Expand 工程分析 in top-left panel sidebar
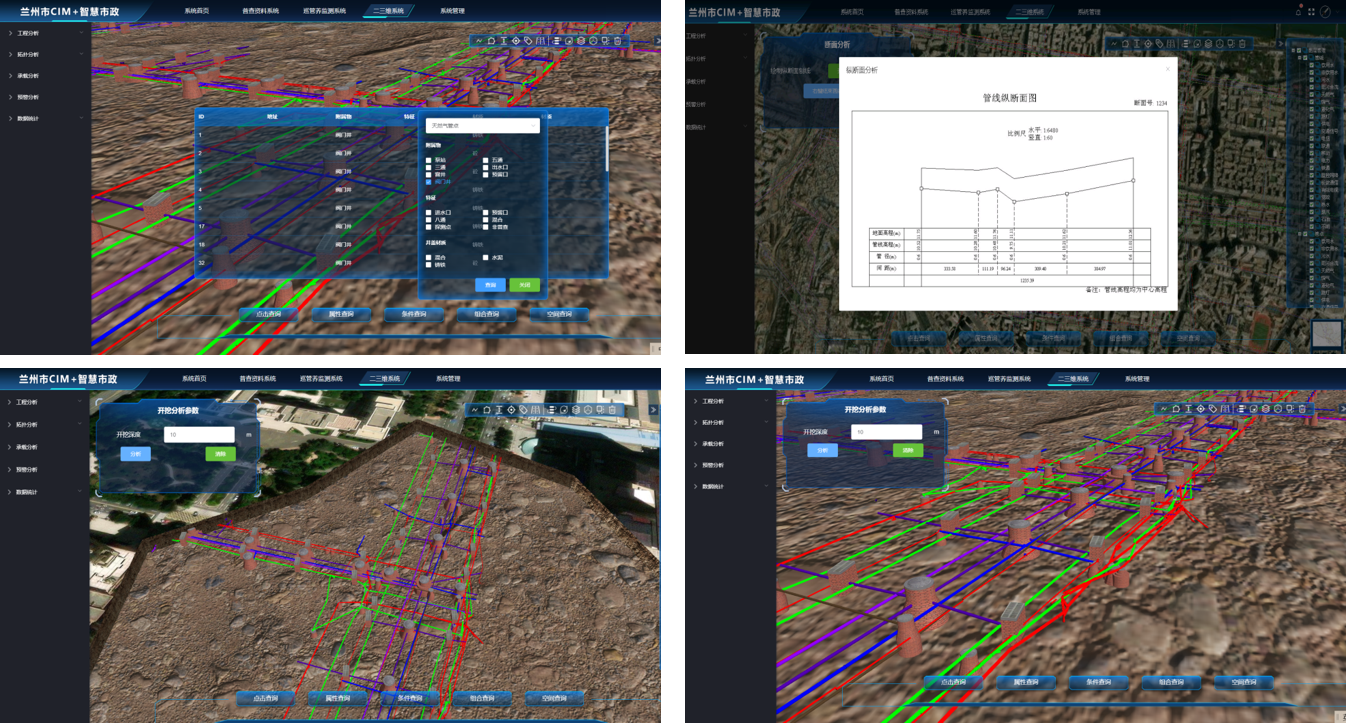This screenshot has width=1346, height=723. (28, 33)
